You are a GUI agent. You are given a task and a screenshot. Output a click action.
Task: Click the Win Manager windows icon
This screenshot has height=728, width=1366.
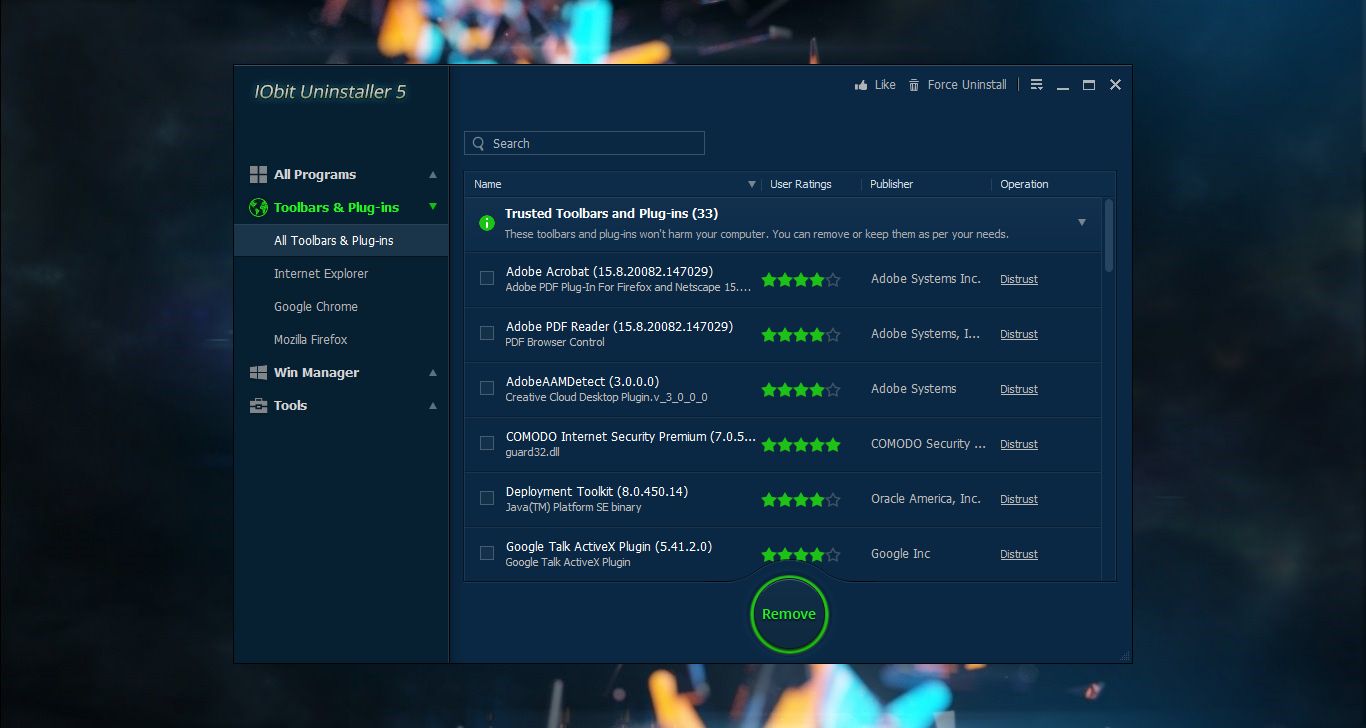(x=258, y=372)
